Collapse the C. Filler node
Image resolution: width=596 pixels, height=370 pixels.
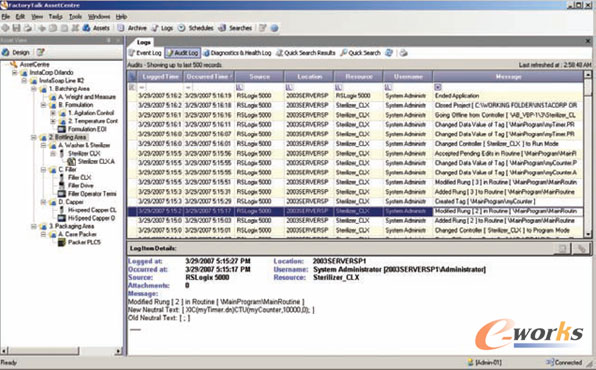tap(43, 170)
